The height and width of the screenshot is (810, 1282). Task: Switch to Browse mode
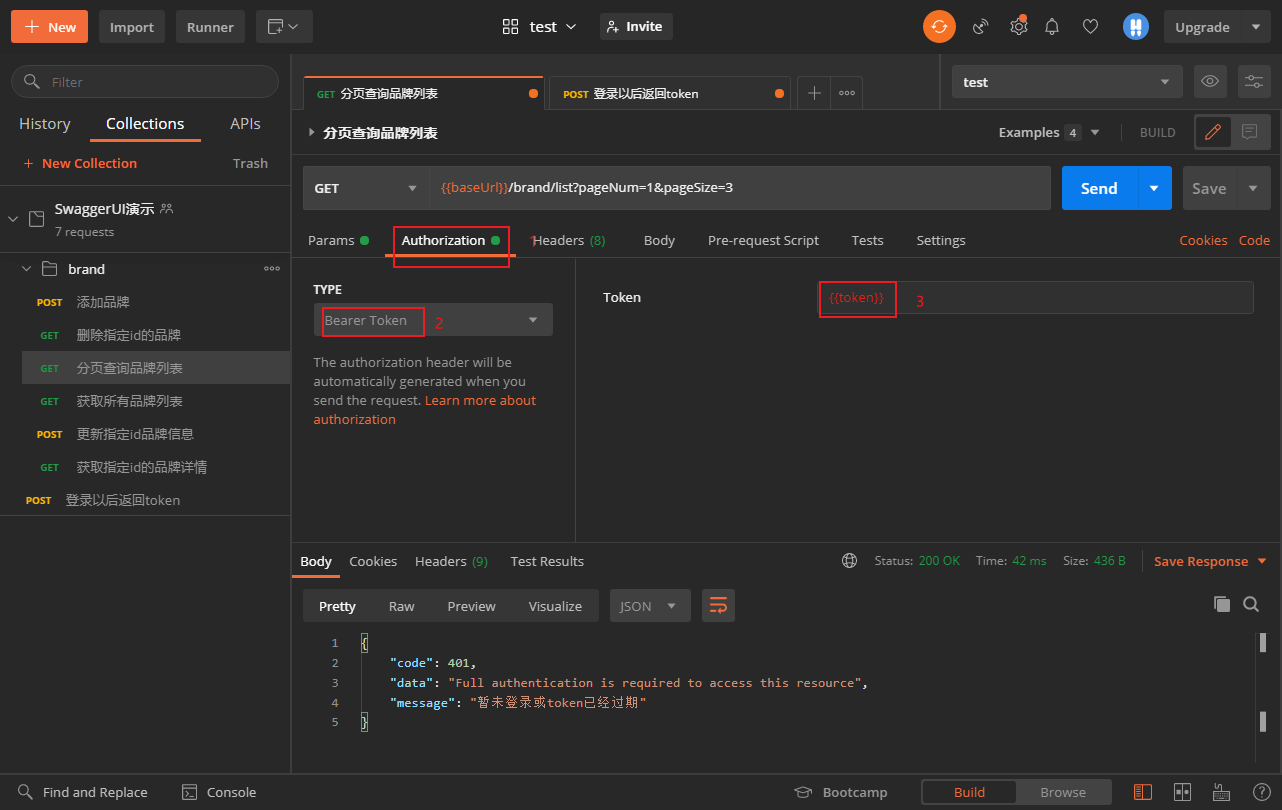[1063, 792]
